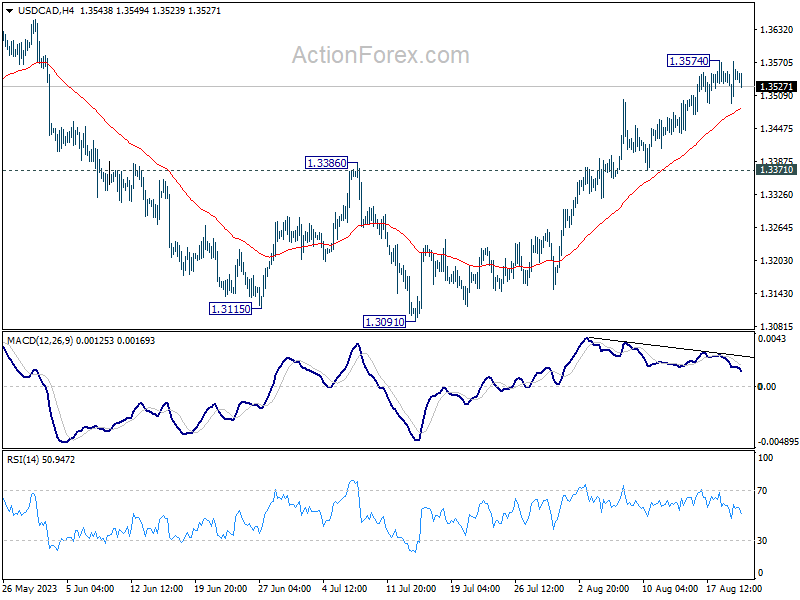Click the 27 Jun 04:00 time label
Screen dimensions: 800x600
click(285, 589)
